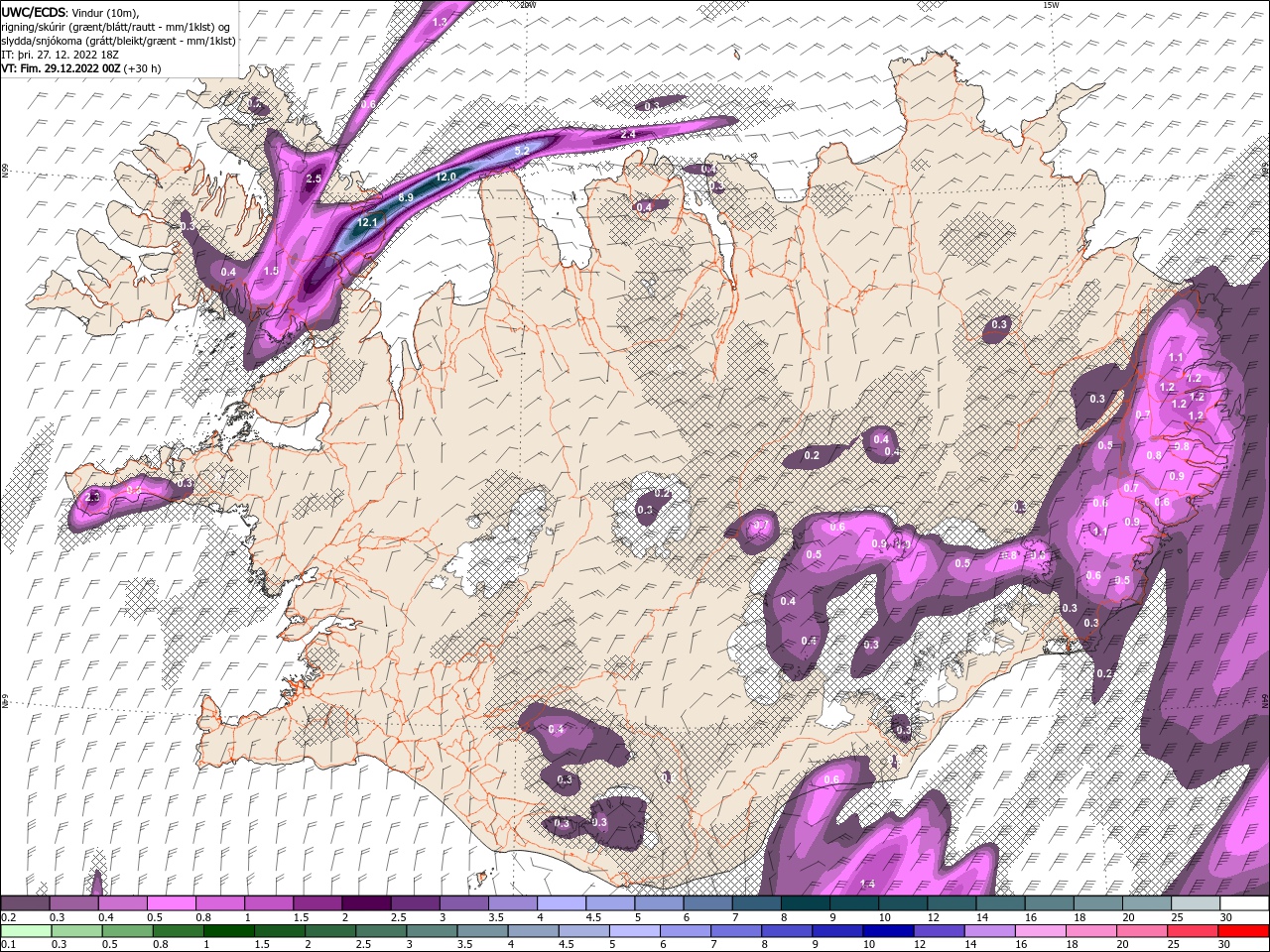Viewport: 1270px width, 952px height.
Task: Click the 1.4 value near the bottom edge
Action: tap(867, 884)
